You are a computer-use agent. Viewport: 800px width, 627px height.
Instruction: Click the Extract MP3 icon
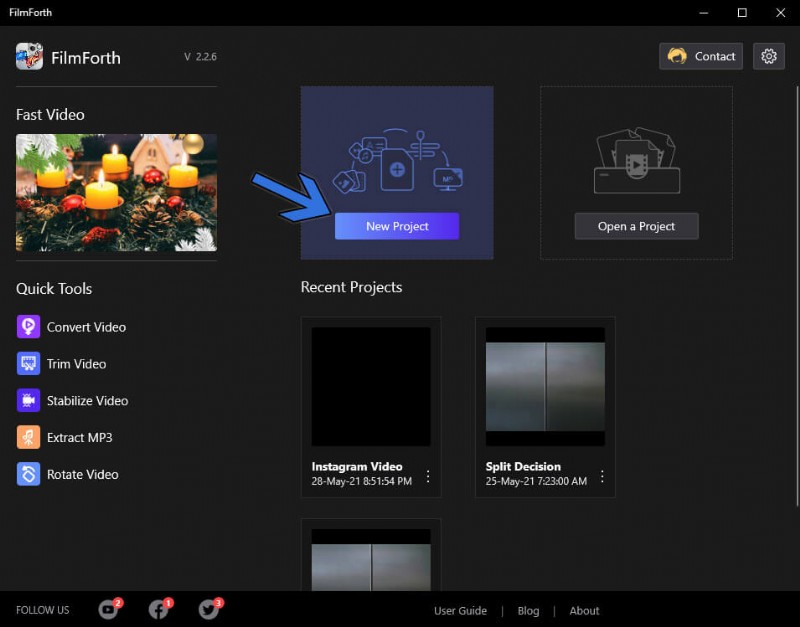click(x=29, y=438)
